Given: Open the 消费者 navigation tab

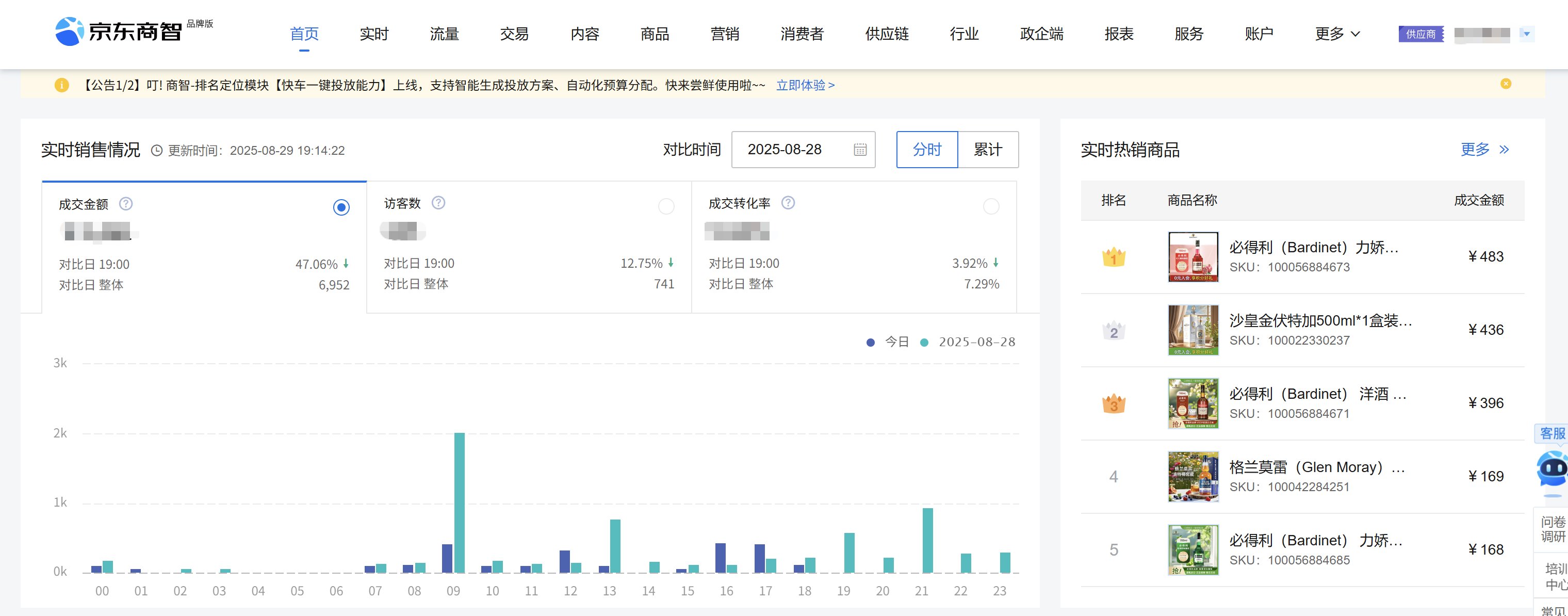Looking at the screenshot, I should pos(802,34).
